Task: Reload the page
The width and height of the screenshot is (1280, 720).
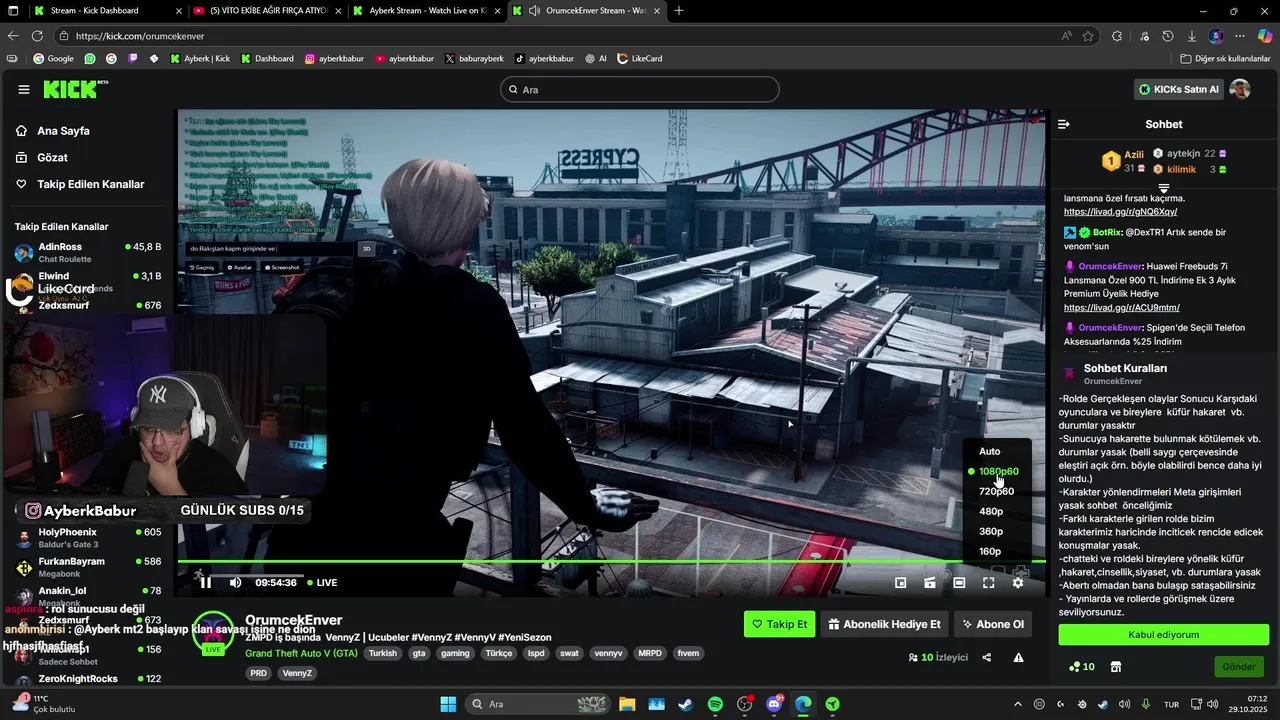Action: tap(37, 36)
